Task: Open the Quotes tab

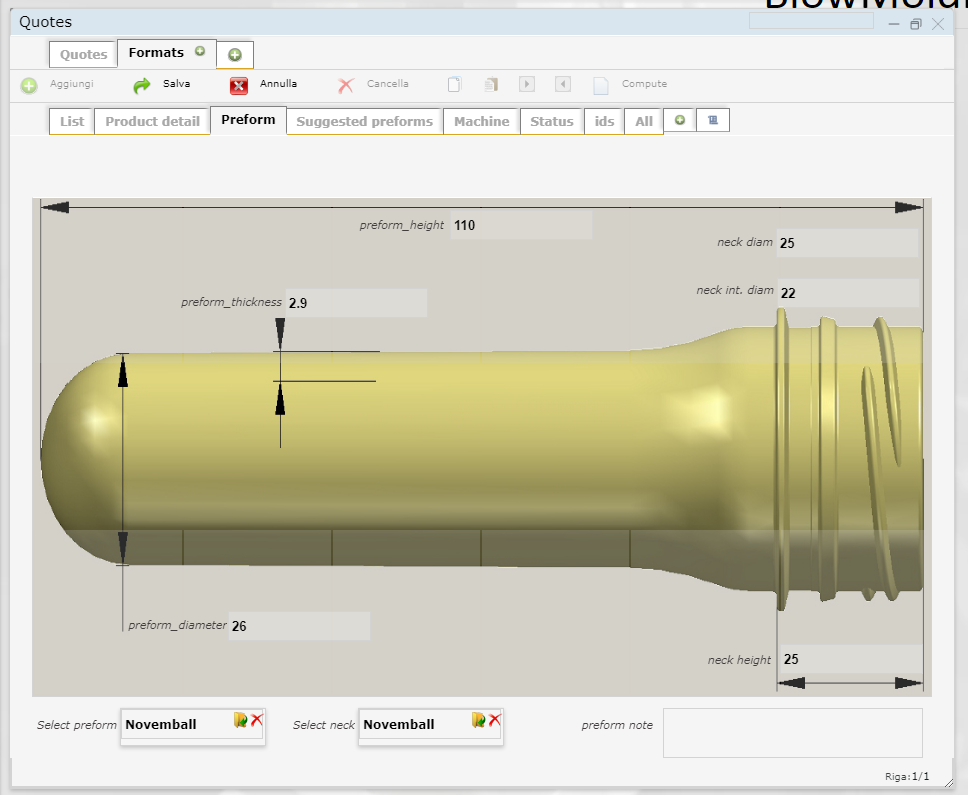Action: click(x=83, y=54)
